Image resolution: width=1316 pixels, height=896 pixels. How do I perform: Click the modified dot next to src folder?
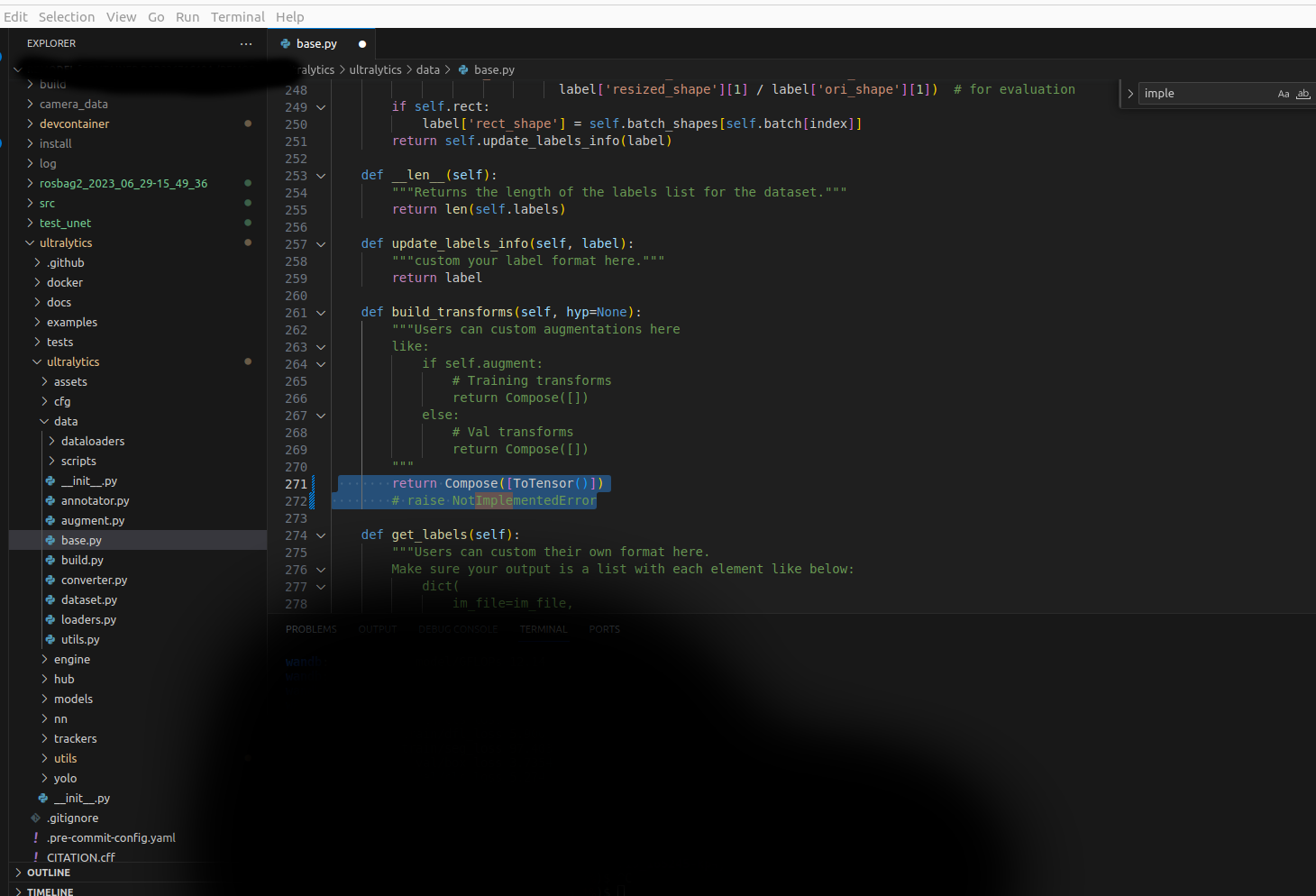(x=248, y=203)
